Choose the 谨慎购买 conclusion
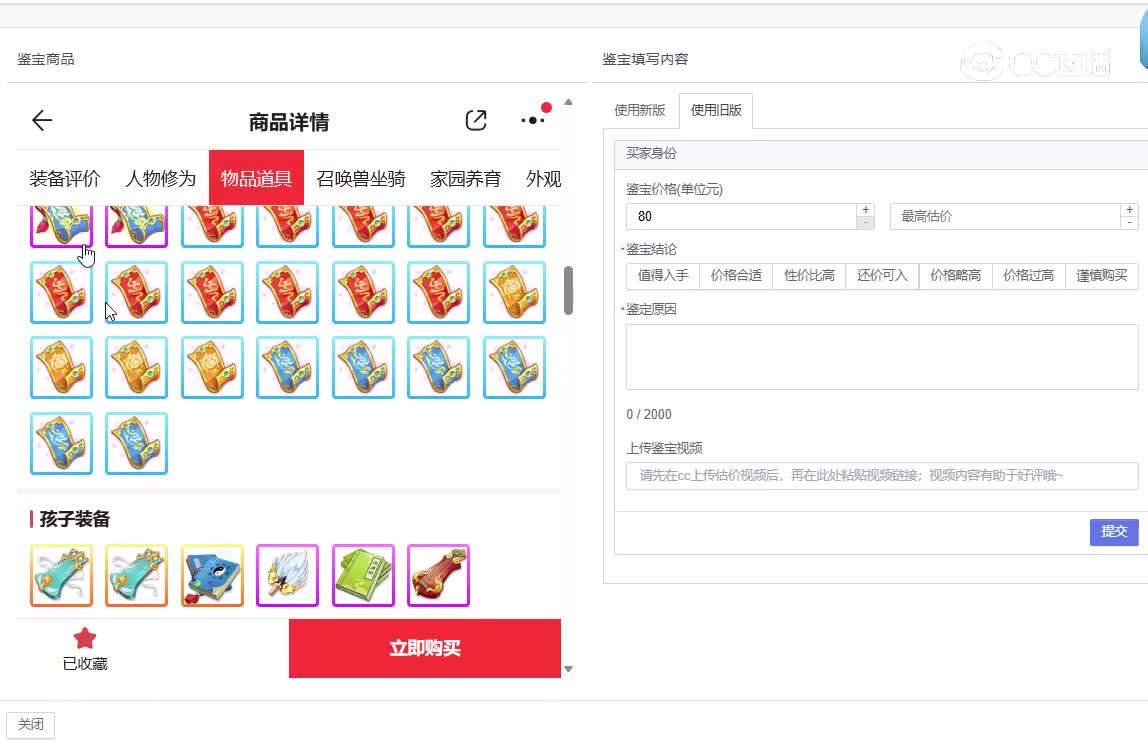 coord(1102,275)
